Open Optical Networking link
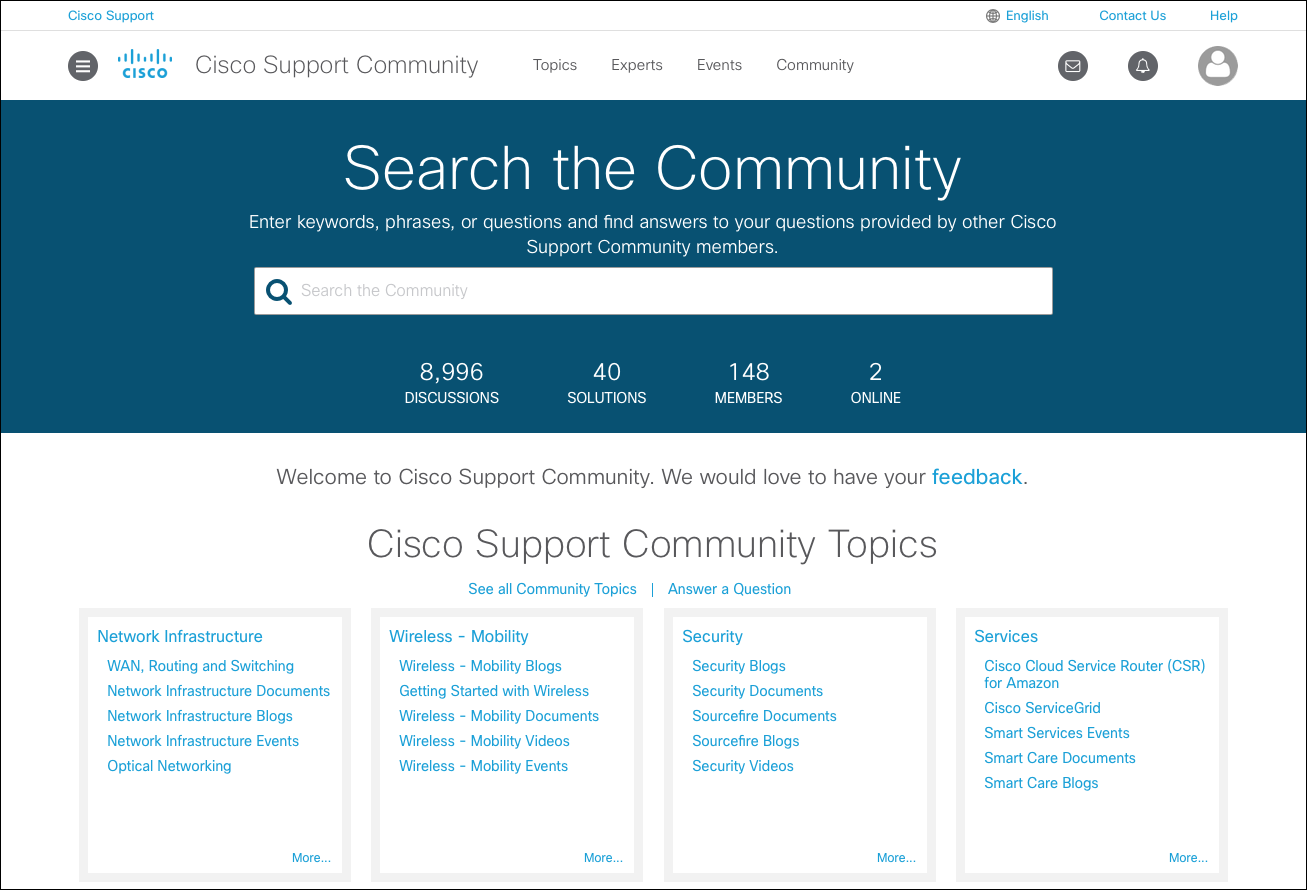Image resolution: width=1307 pixels, height=890 pixels. point(169,766)
